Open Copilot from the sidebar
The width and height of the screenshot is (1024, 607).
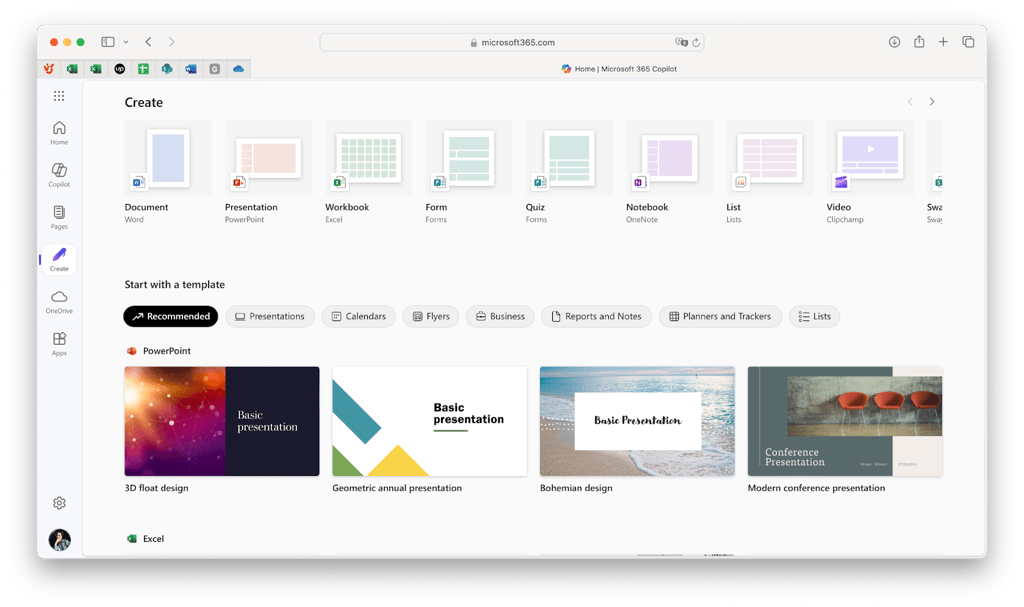click(59, 175)
